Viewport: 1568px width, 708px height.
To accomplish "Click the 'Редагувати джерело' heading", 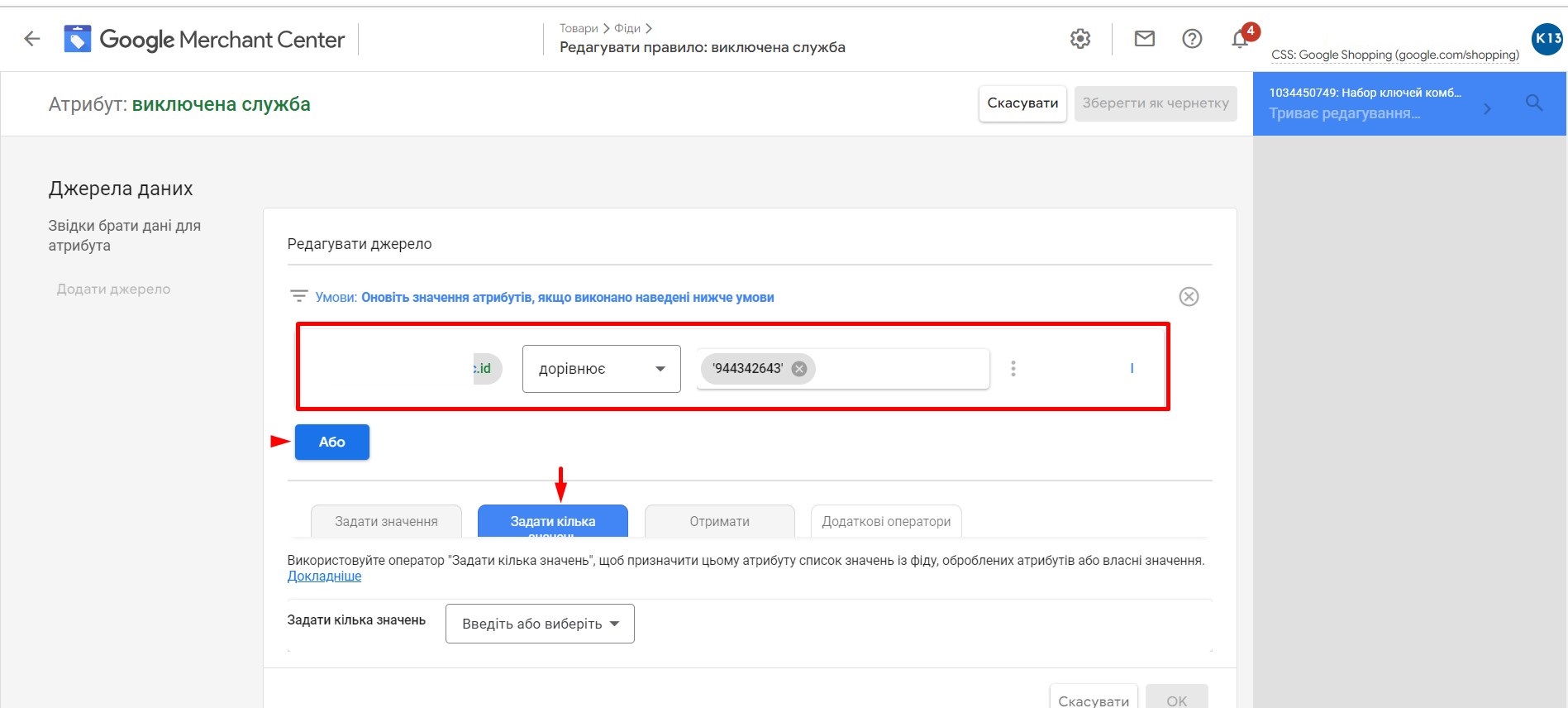I will tap(360, 244).
